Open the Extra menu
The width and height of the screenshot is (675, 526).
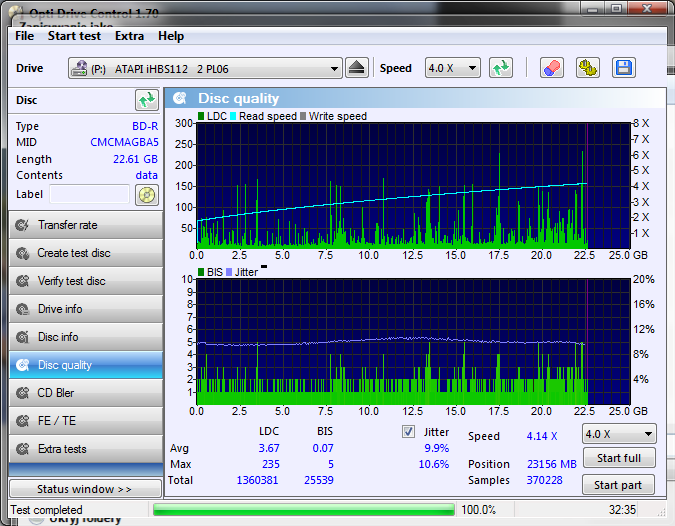(x=129, y=36)
